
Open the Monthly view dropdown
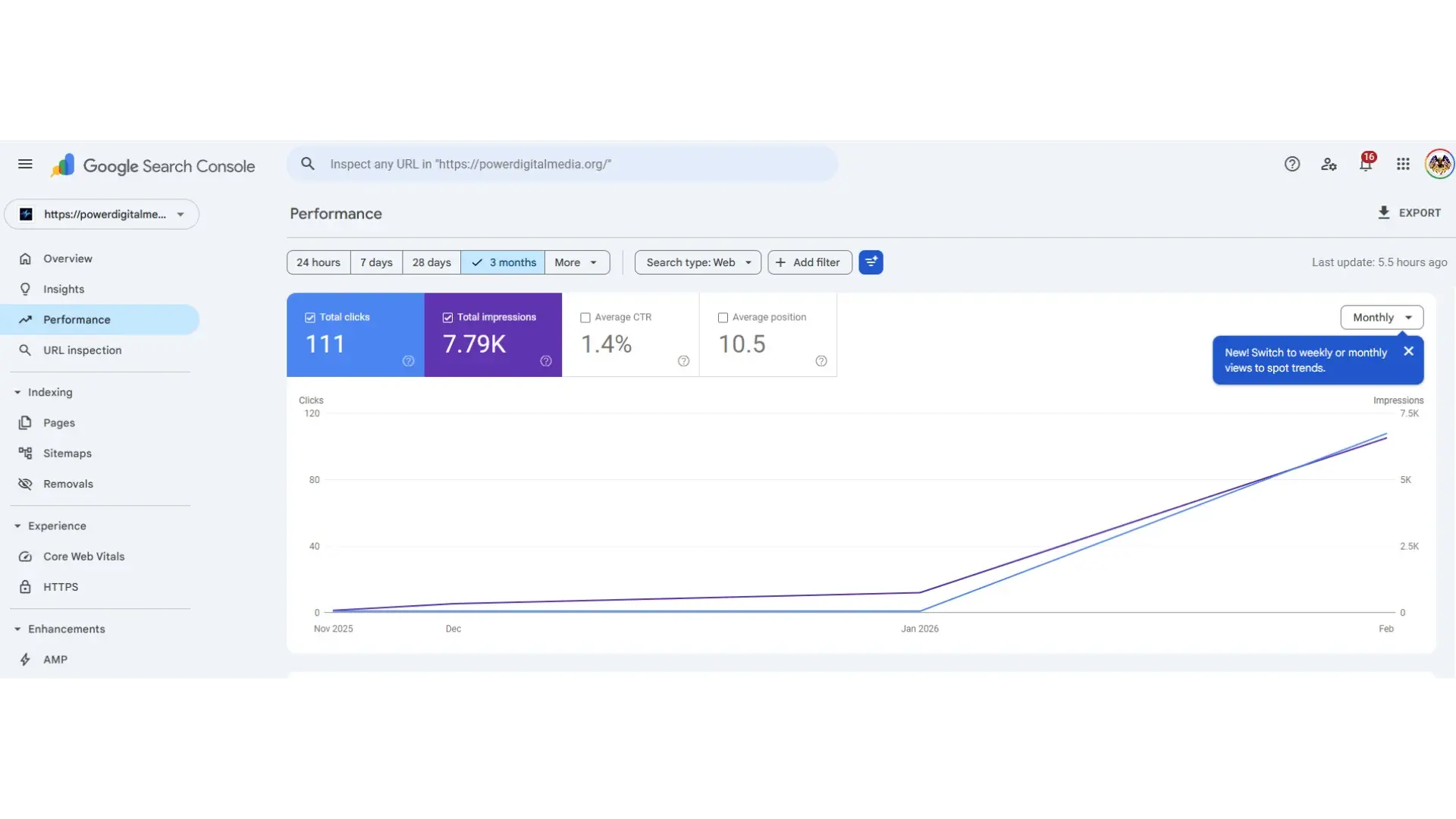[x=1381, y=317]
